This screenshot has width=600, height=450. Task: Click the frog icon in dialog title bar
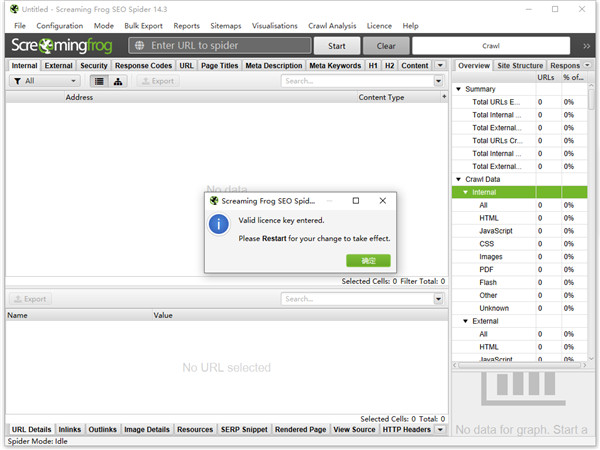pyautogui.click(x=213, y=201)
